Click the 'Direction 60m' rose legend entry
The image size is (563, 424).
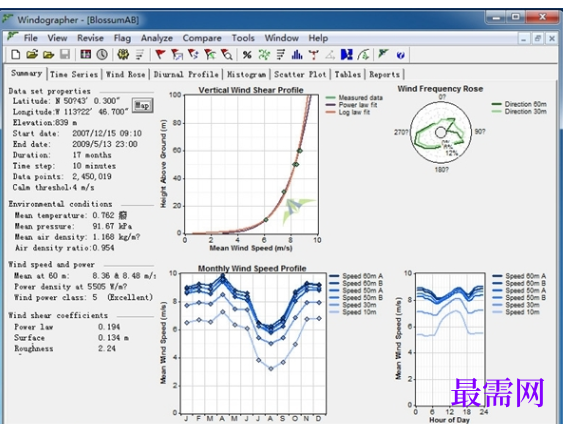[x=519, y=104]
